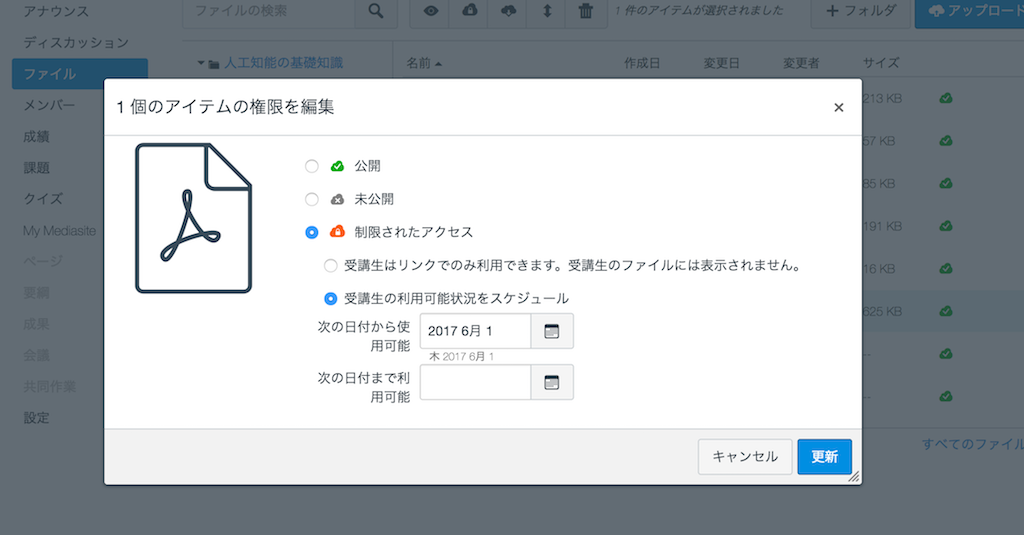
Task: Open クイズ in course navigation
Action: 43,199
